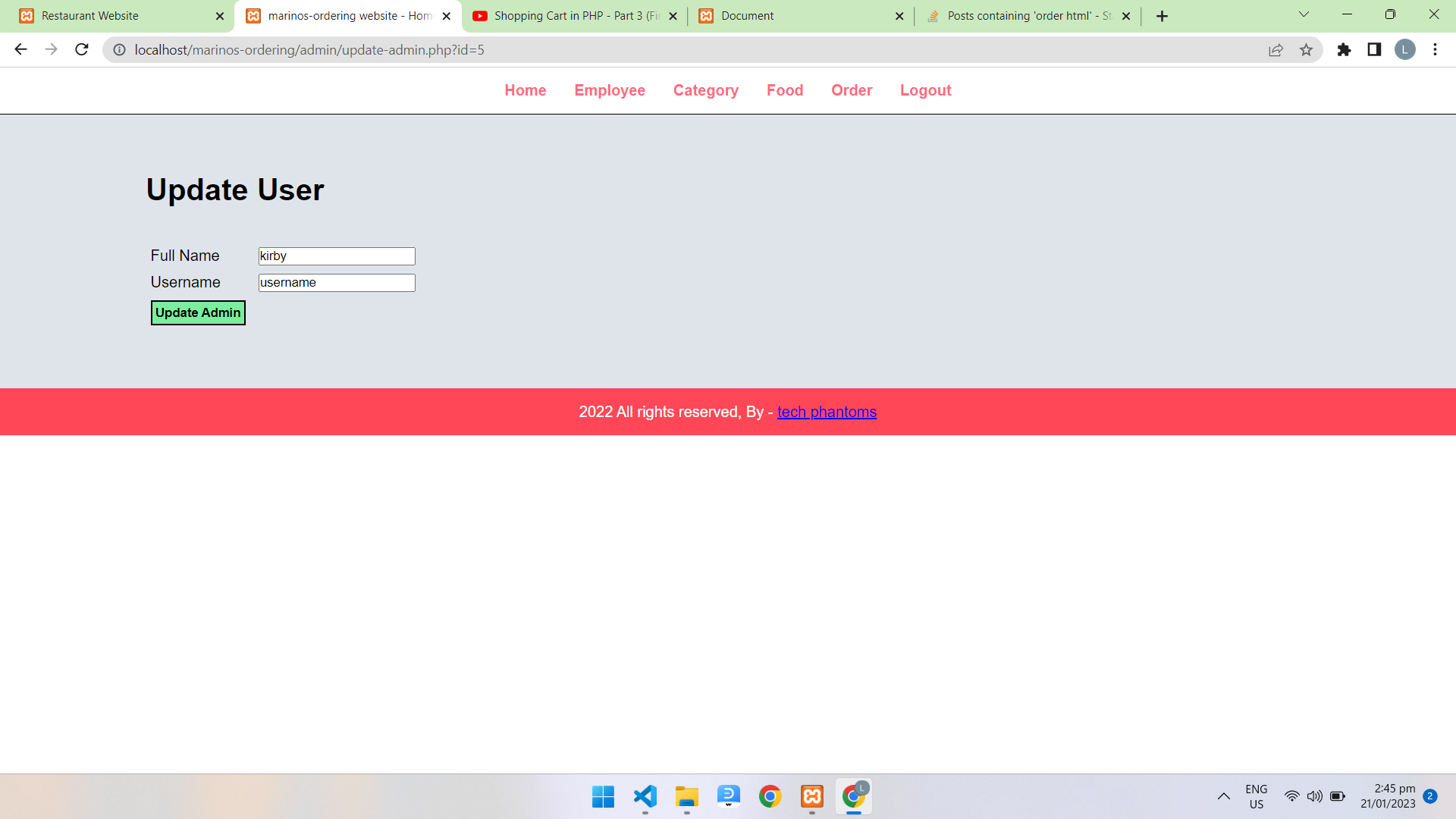Go back to previous page
The height and width of the screenshot is (819, 1456).
coord(20,50)
